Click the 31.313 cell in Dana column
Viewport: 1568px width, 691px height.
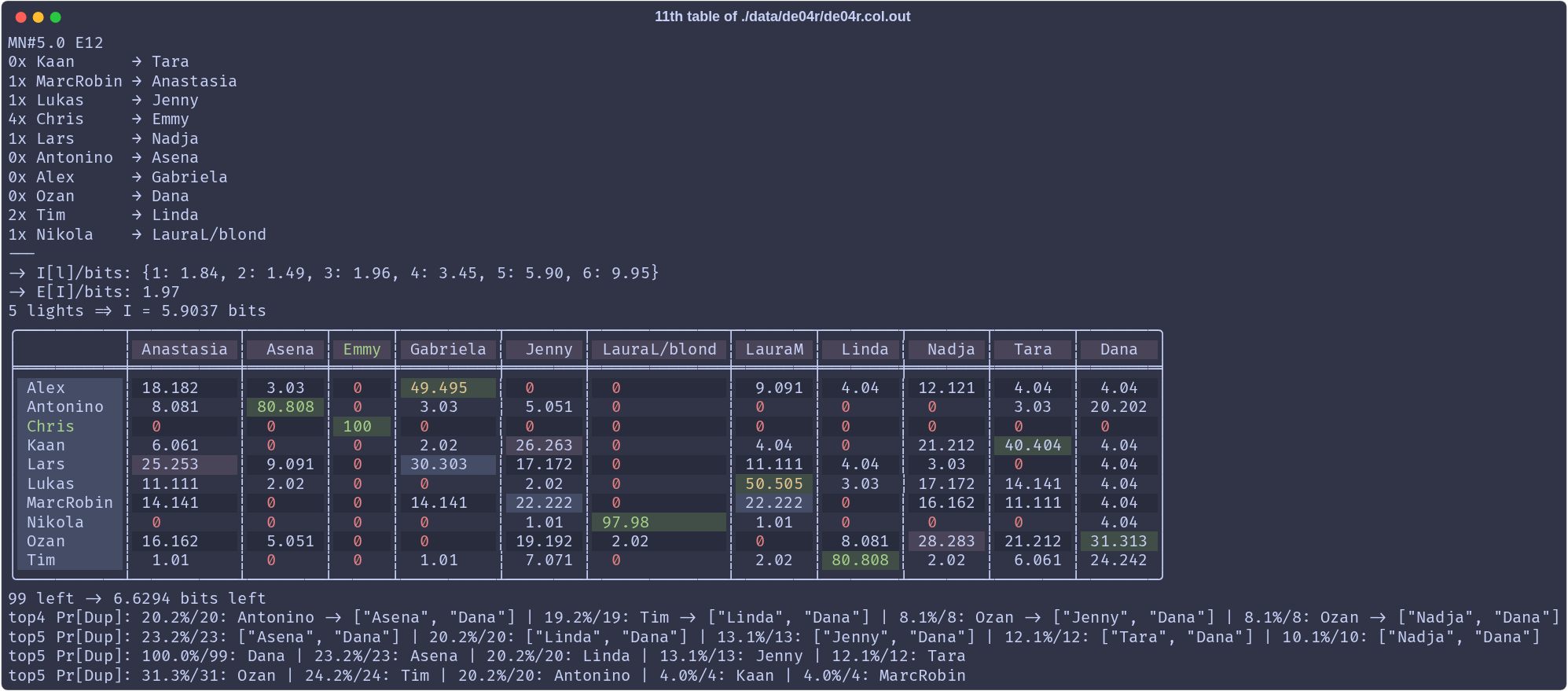[1119, 541]
